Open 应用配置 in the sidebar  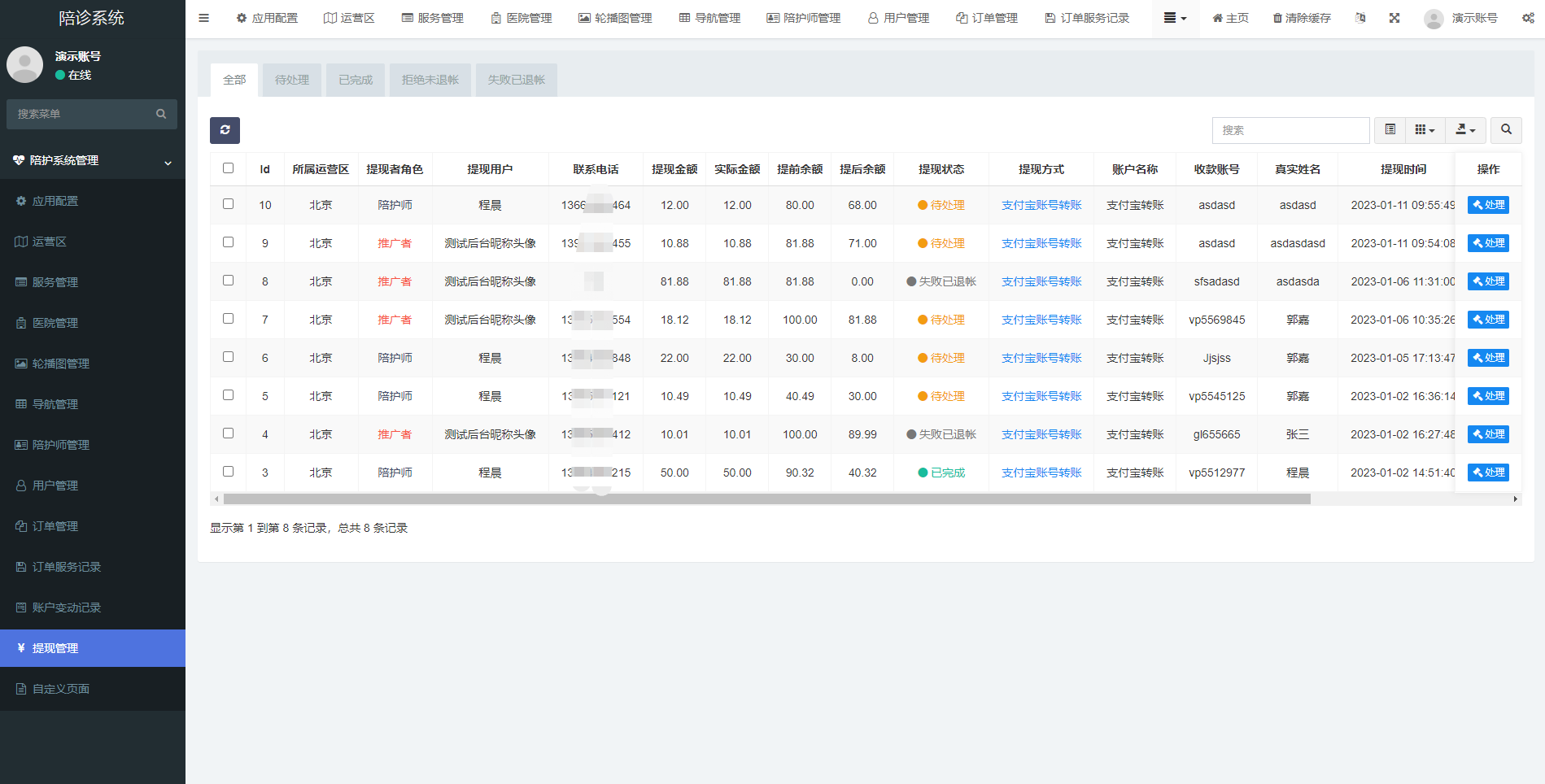coord(93,201)
